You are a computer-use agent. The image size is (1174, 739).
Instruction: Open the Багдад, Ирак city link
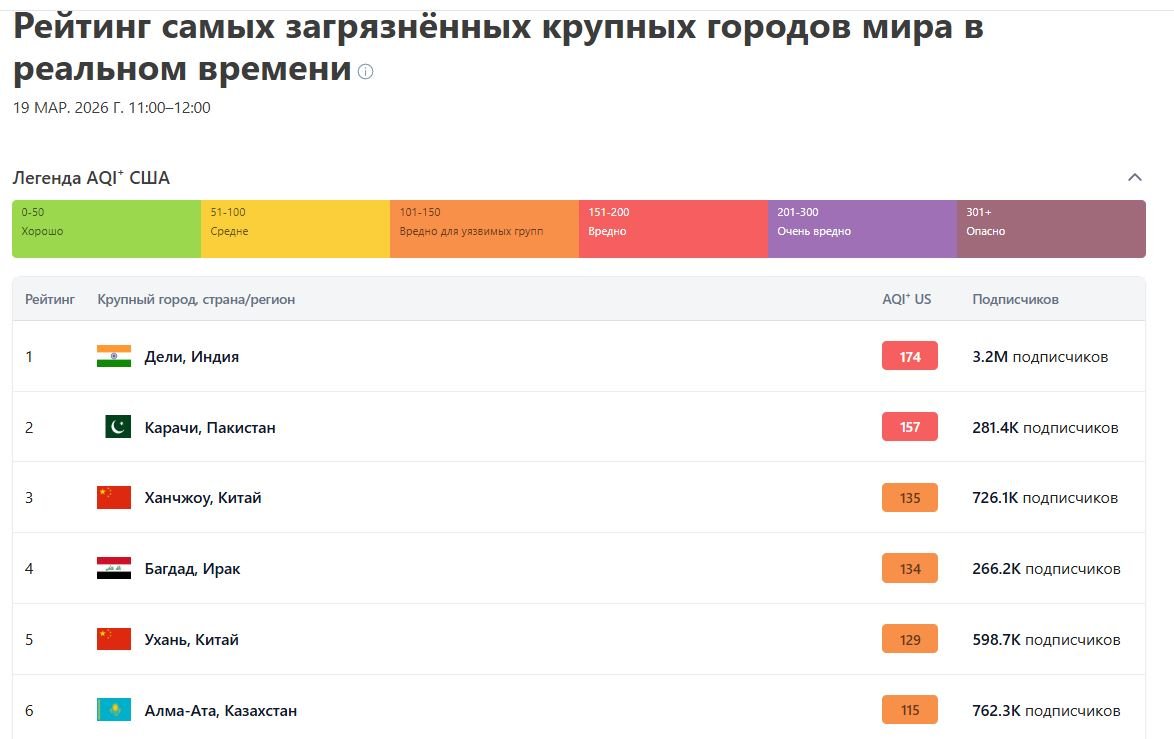[192, 568]
